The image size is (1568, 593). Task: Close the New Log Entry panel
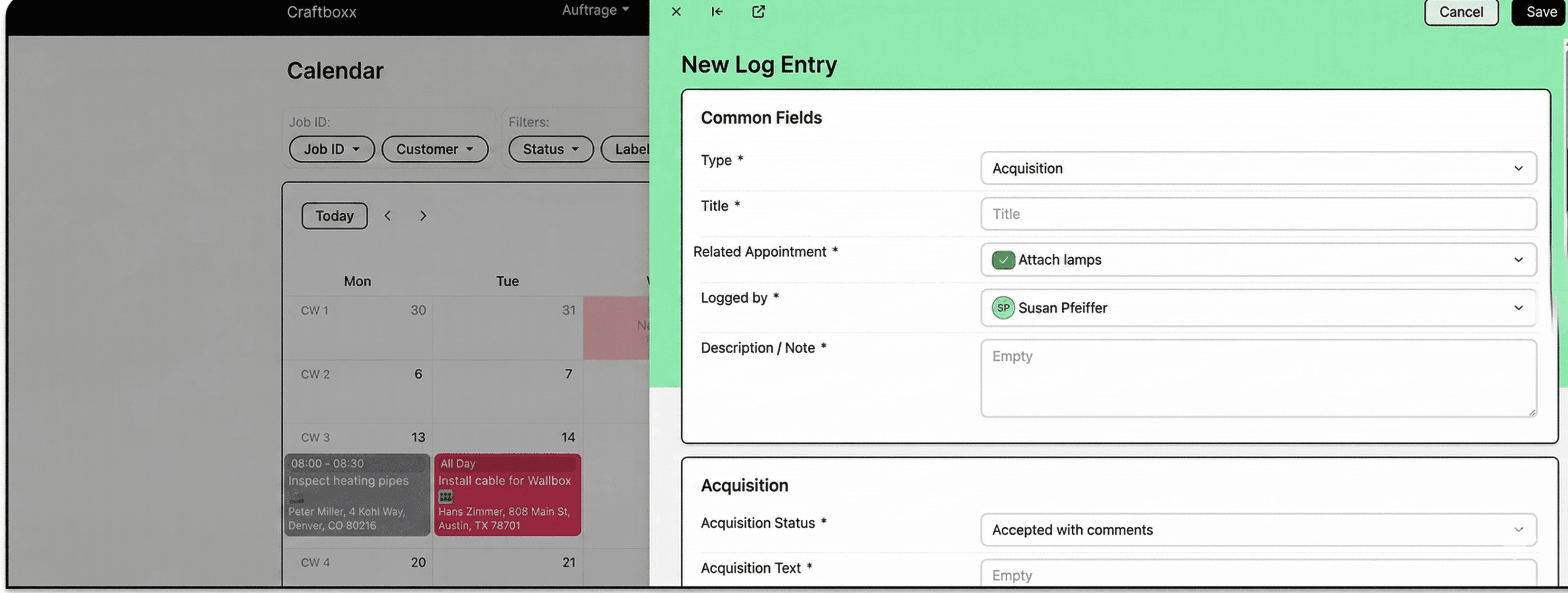tap(676, 11)
